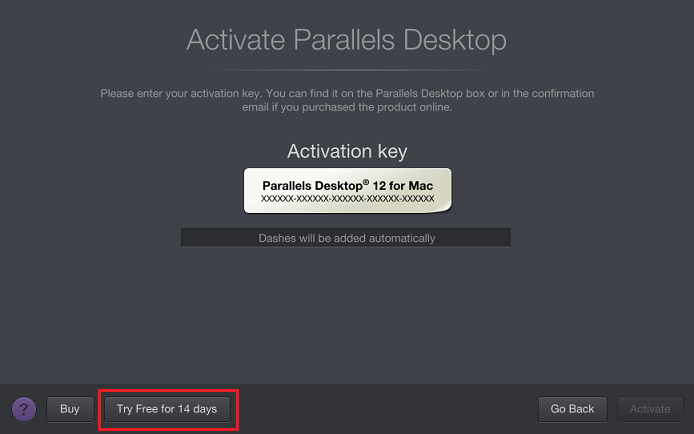Open help with the purple question mark icon
The width and height of the screenshot is (694, 434).
[24, 409]
